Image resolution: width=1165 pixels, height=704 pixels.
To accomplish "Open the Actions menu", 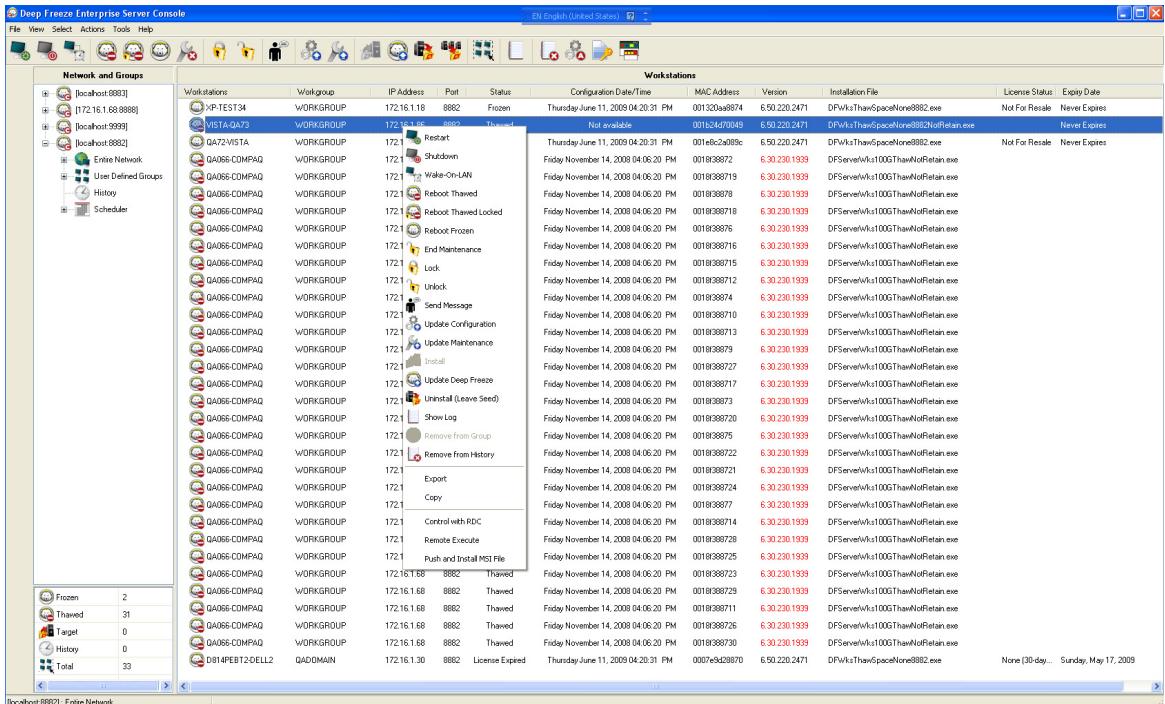I will [92, 29].
